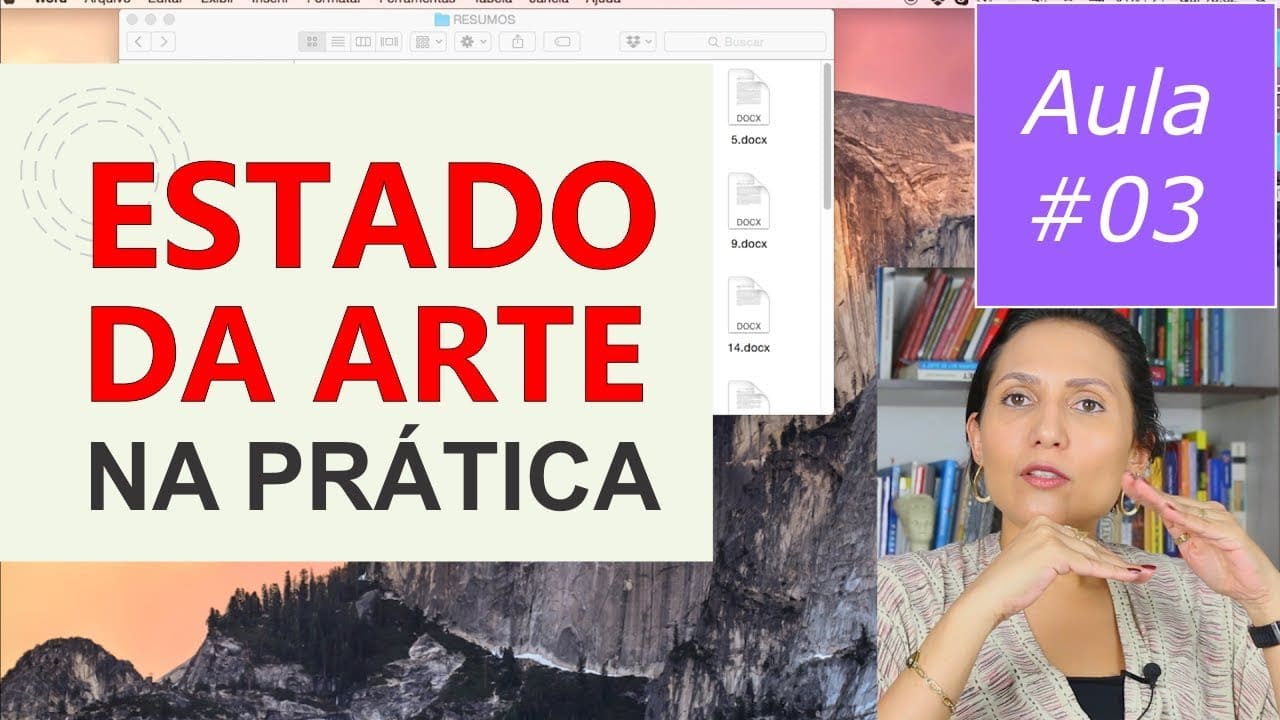Click the Share button in Finder toolbar
The image size is (1280, 720).
517,42
